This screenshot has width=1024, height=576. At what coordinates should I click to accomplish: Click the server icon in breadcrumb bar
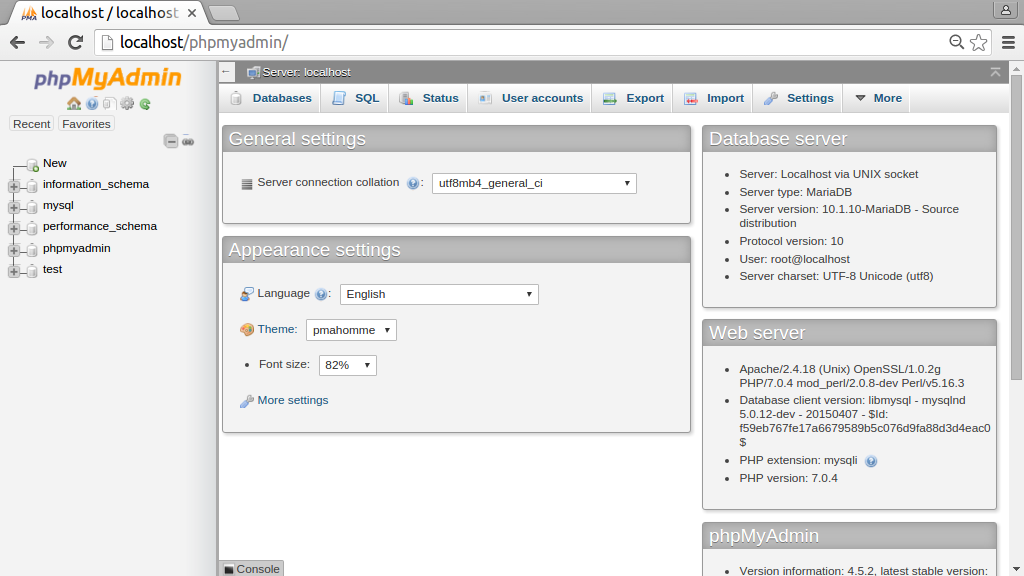(253, 72)
